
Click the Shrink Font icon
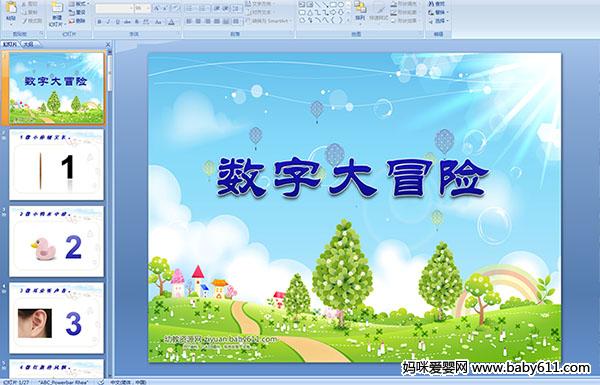(165, 8)
